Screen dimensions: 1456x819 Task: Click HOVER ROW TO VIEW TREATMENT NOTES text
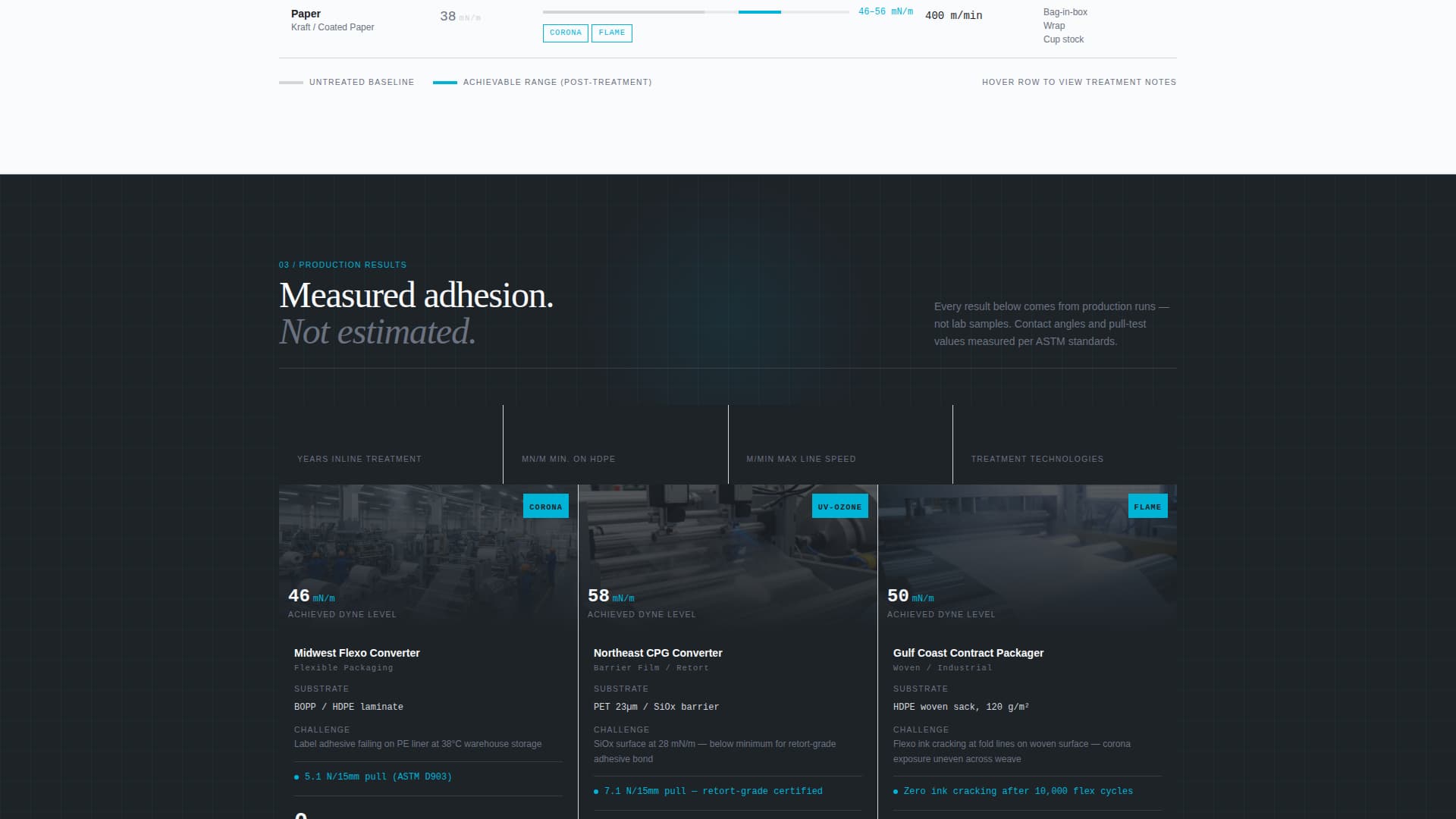pos(1079,82)
